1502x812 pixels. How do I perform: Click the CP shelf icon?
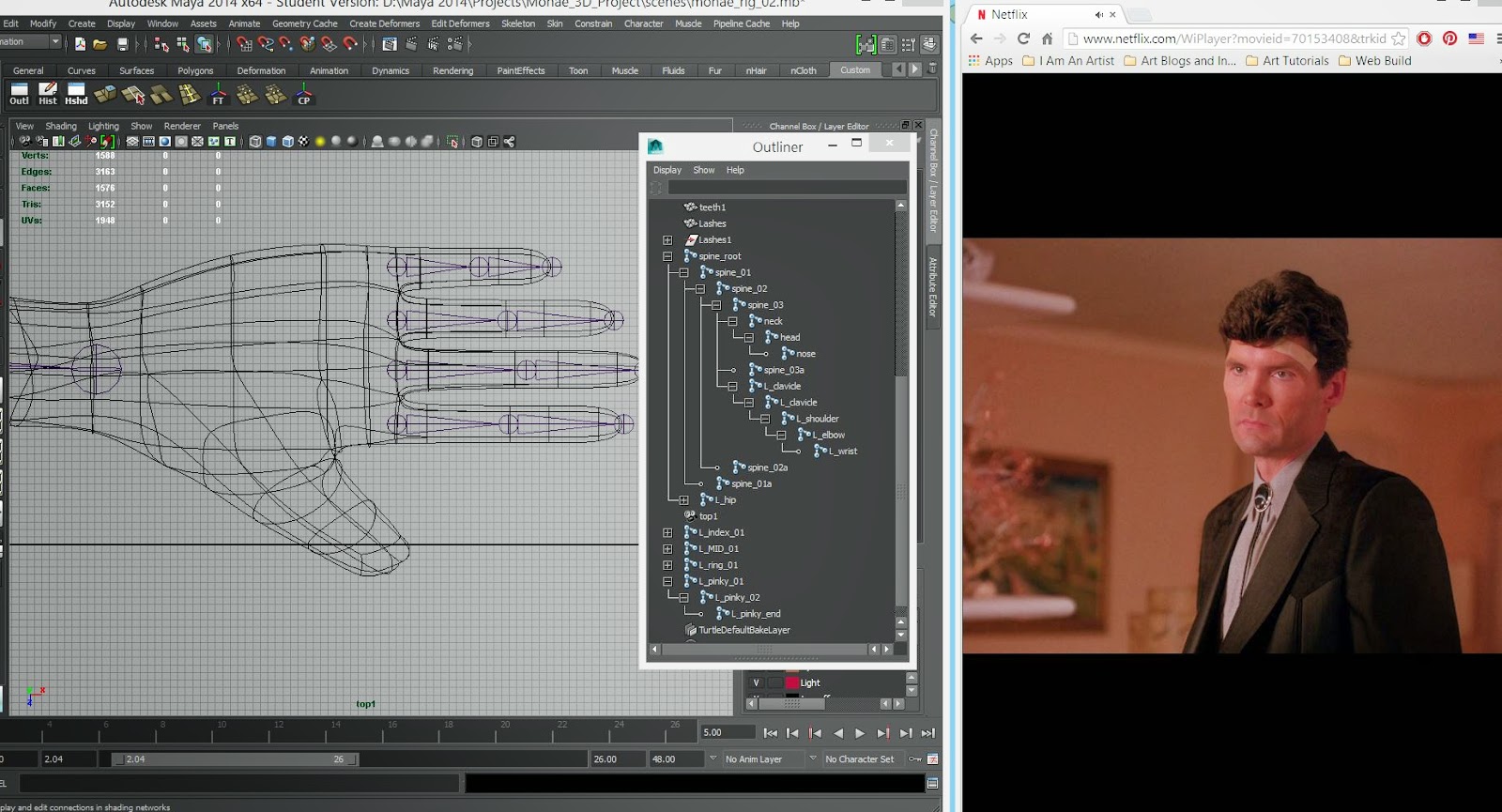(303, 94)
